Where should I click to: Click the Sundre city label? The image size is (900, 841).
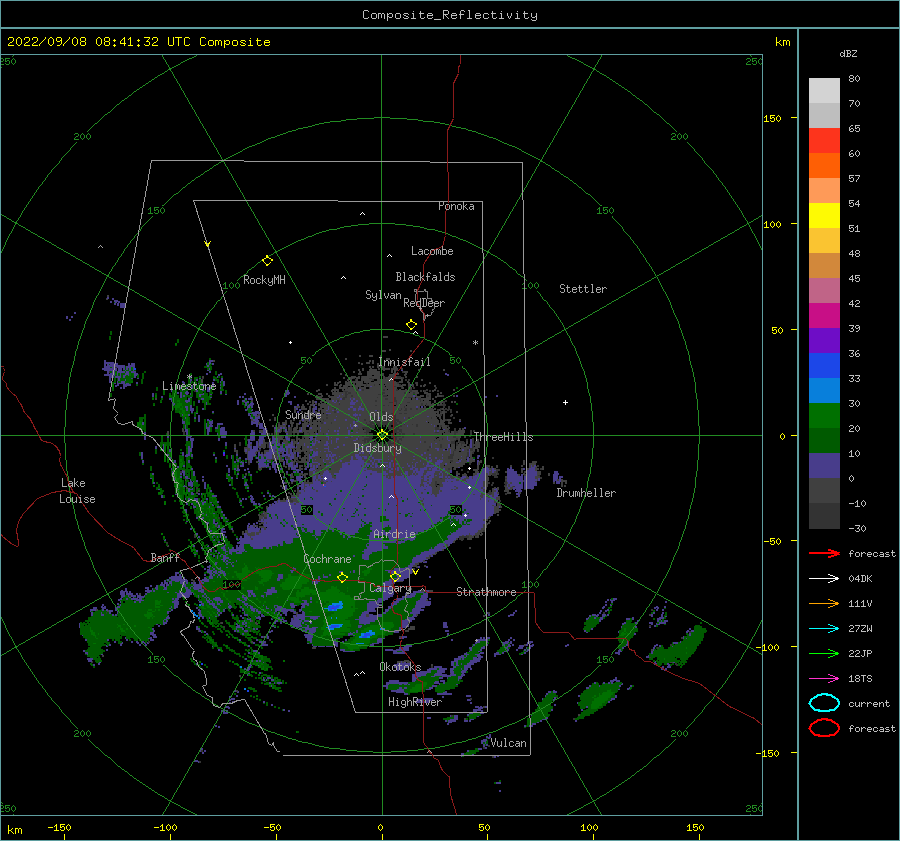[303, 414]
